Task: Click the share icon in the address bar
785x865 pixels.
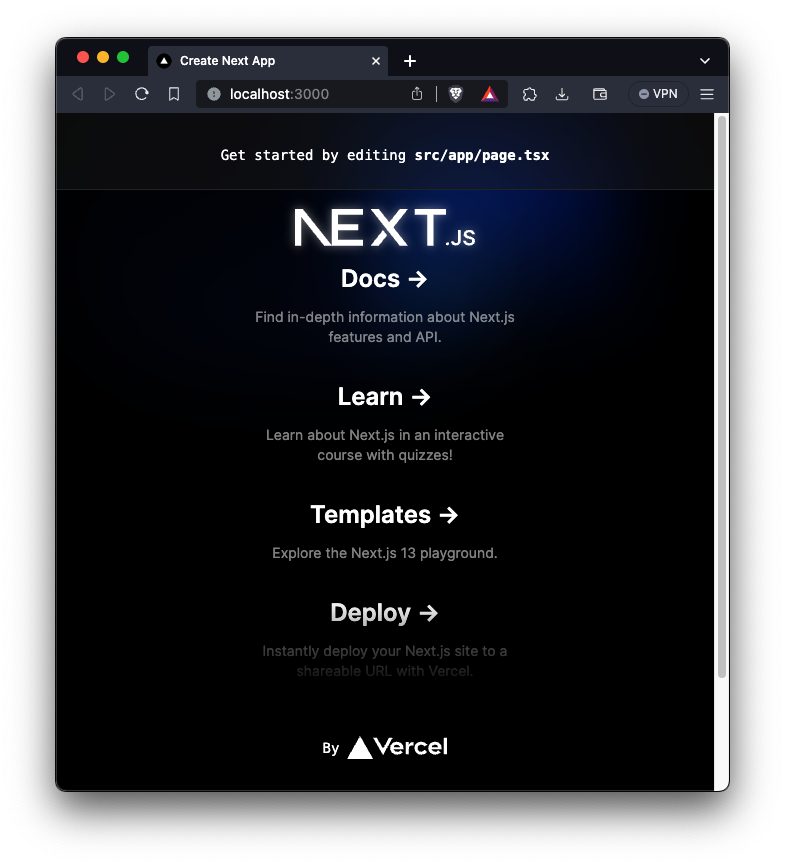Action: pos(417,94)
